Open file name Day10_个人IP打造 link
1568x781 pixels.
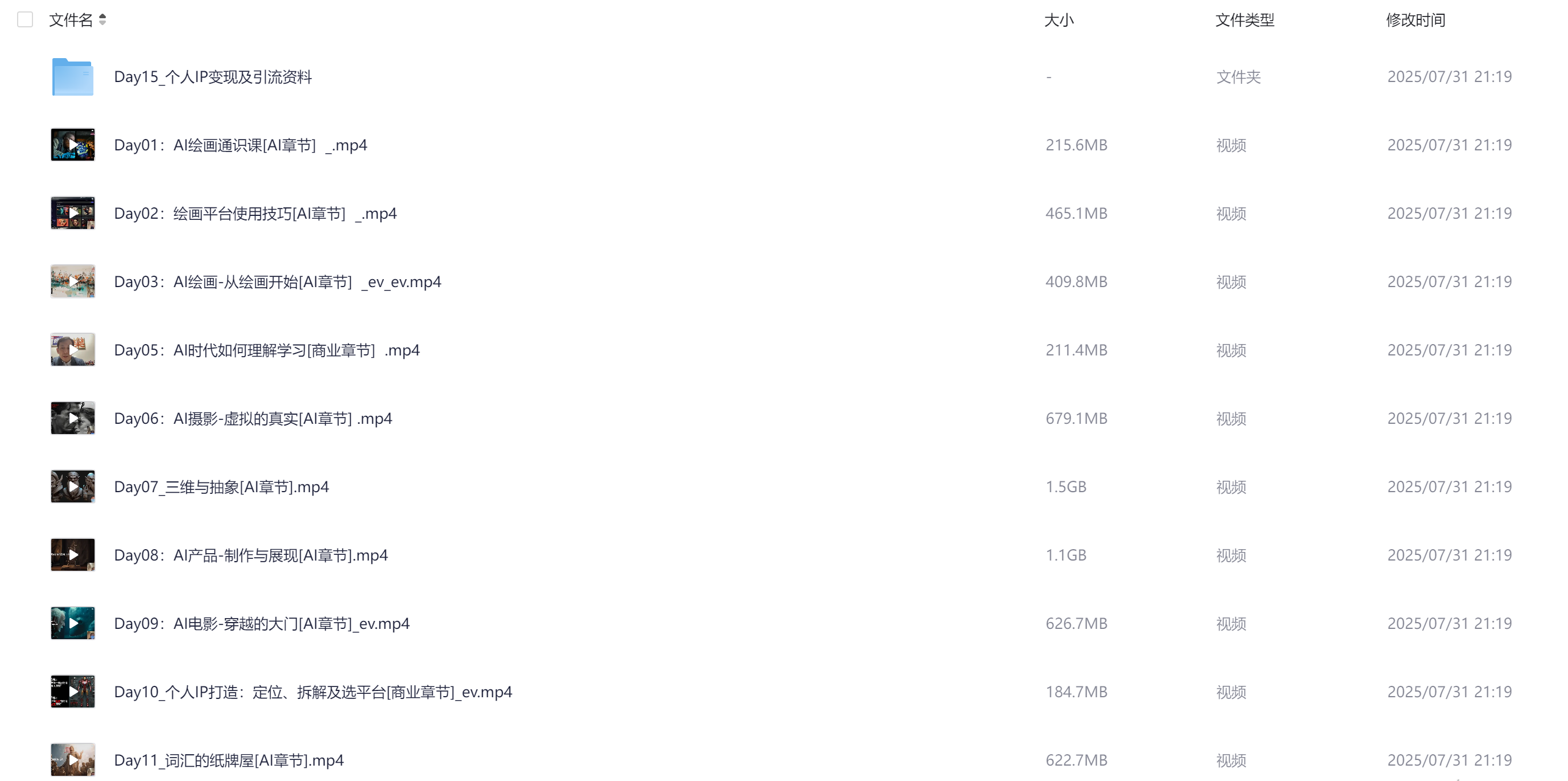click(313, 692)
